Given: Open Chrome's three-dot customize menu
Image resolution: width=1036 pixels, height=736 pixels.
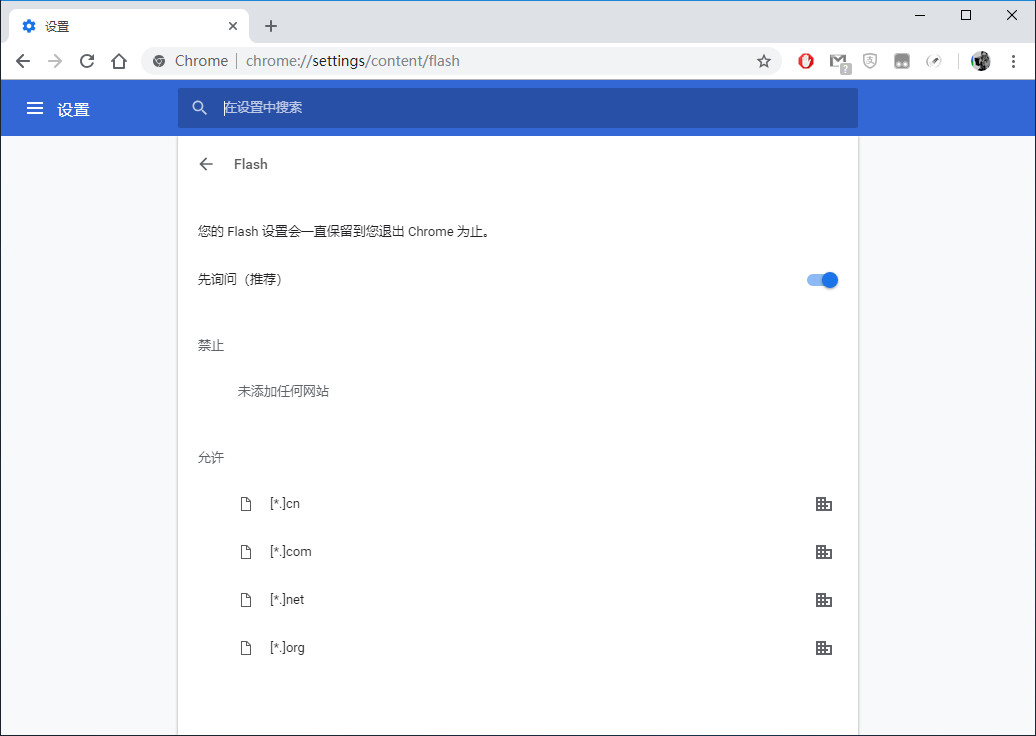Looking at the screenshot, I should tap(1015, 61).
